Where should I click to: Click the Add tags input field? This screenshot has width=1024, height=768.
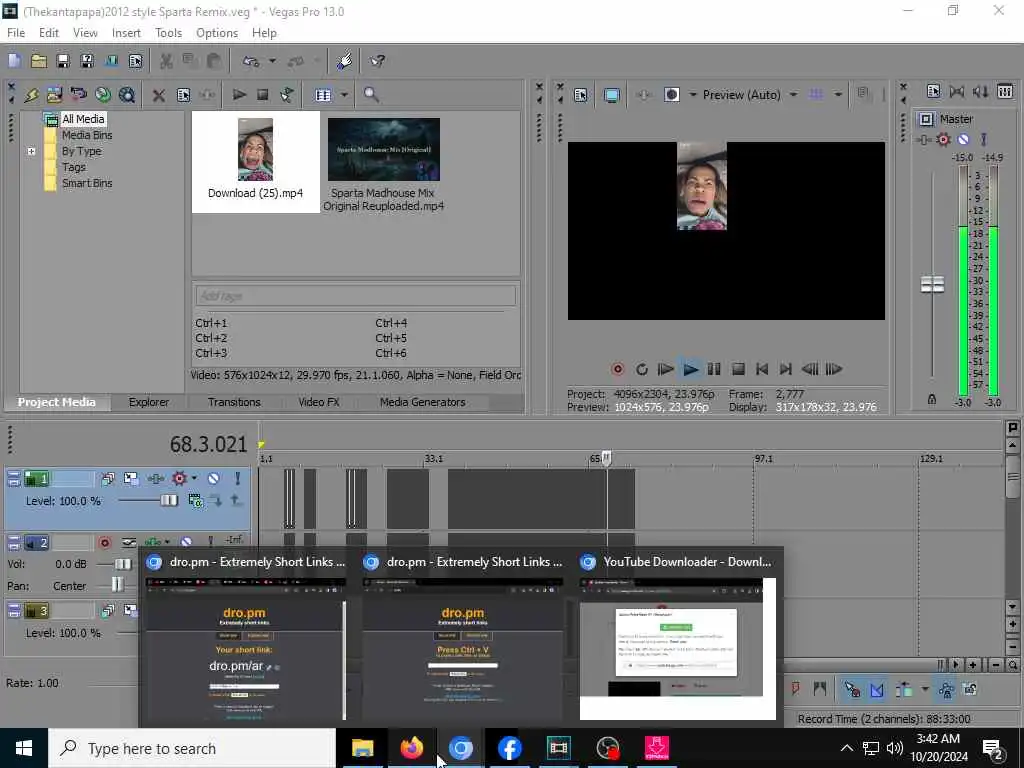355,296
